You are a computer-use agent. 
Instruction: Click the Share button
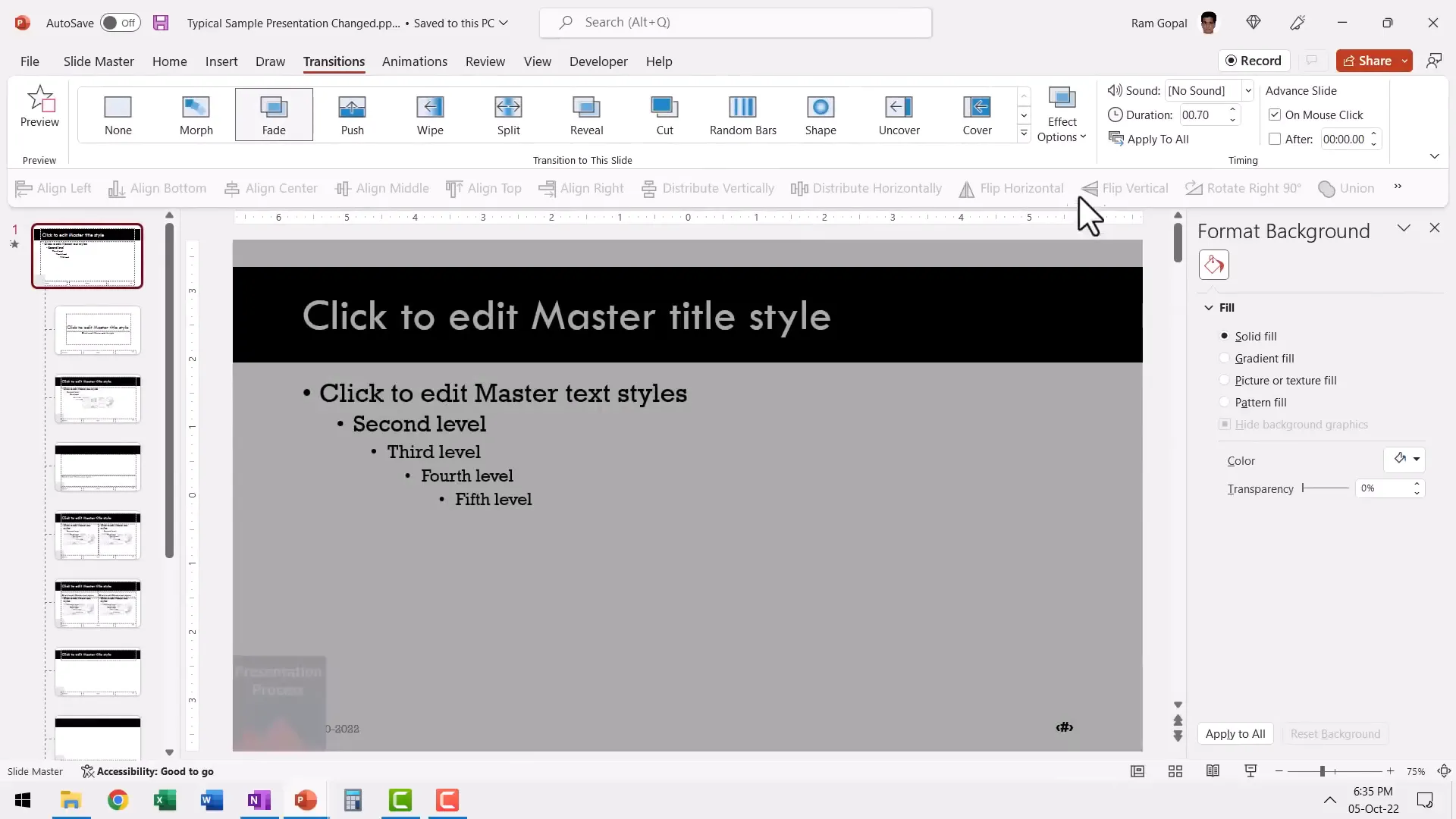click(1367, 61)
